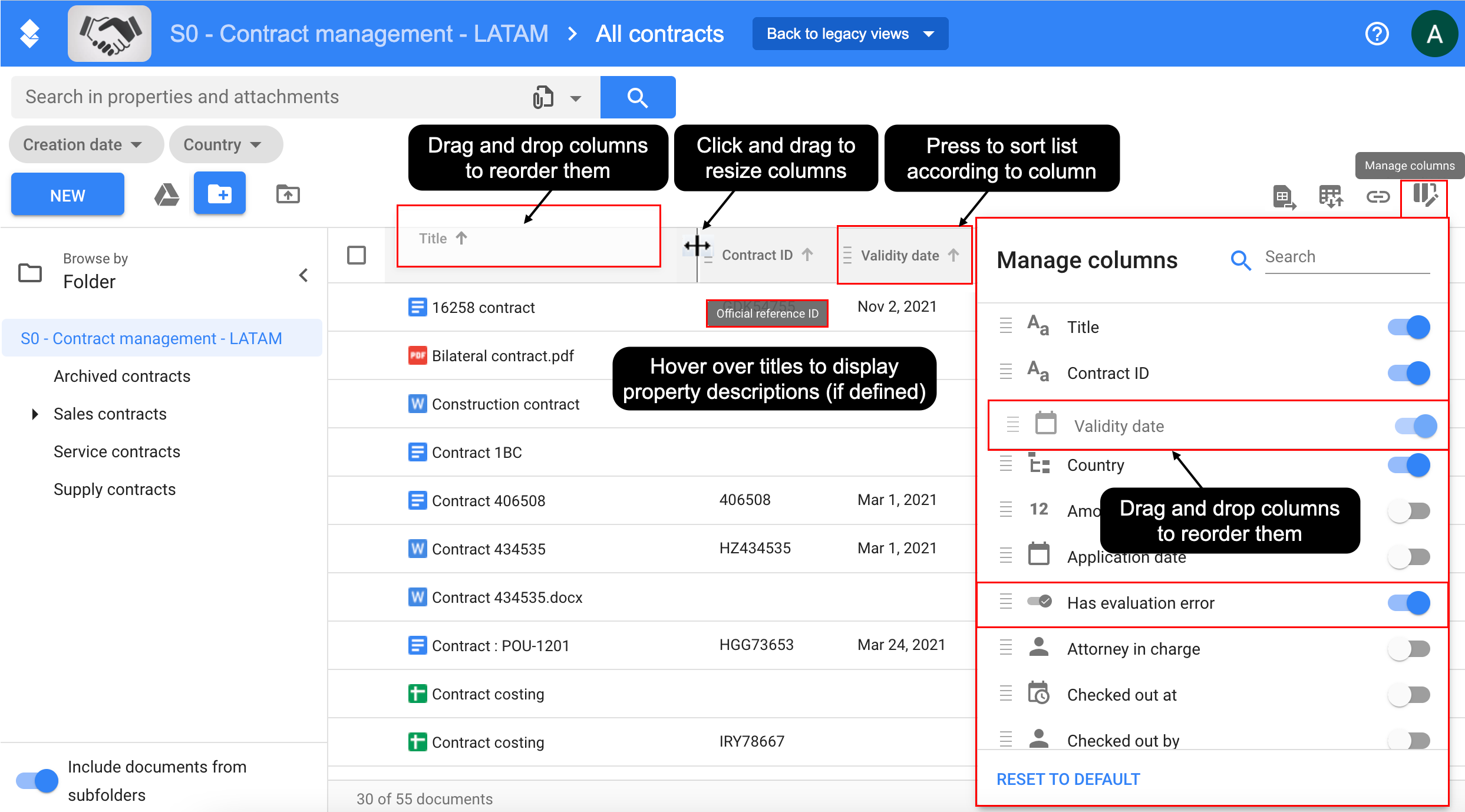Viewport: 1465px width, 812px height.
Task: Collapse the Browse by Folder panel chevron
Action: pyautogui.click(x=303, y=275)
